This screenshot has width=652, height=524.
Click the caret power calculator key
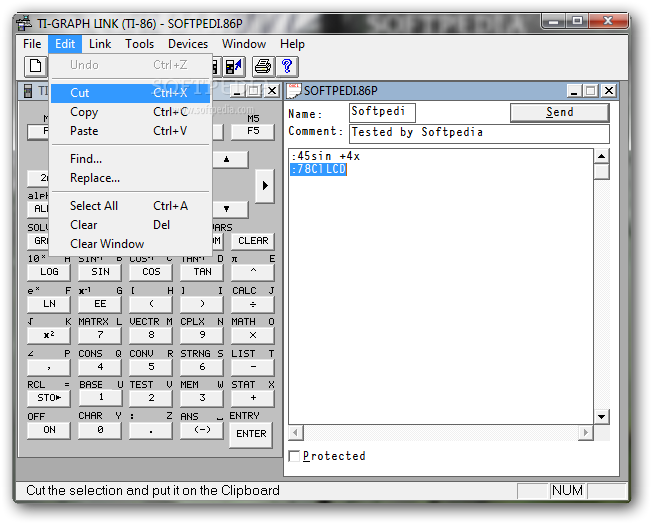point(253,272)
